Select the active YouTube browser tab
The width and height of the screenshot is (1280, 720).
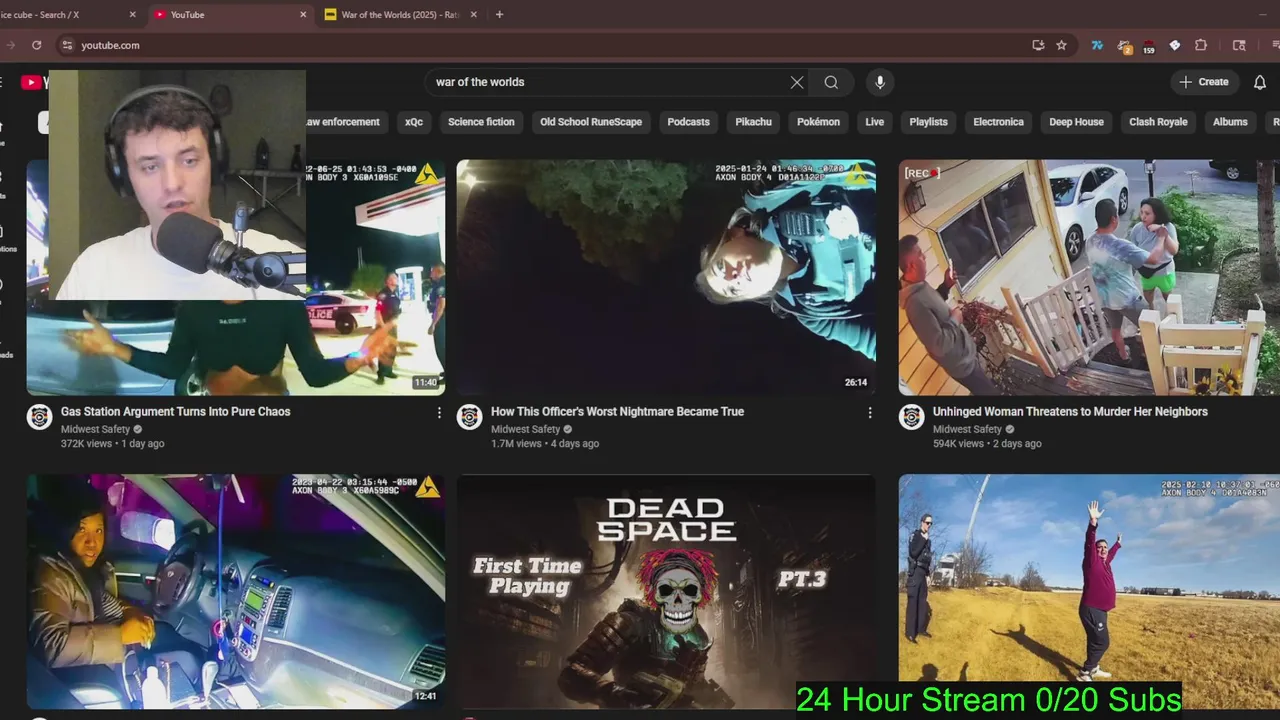pyautogui.click(x=230, y=15)
